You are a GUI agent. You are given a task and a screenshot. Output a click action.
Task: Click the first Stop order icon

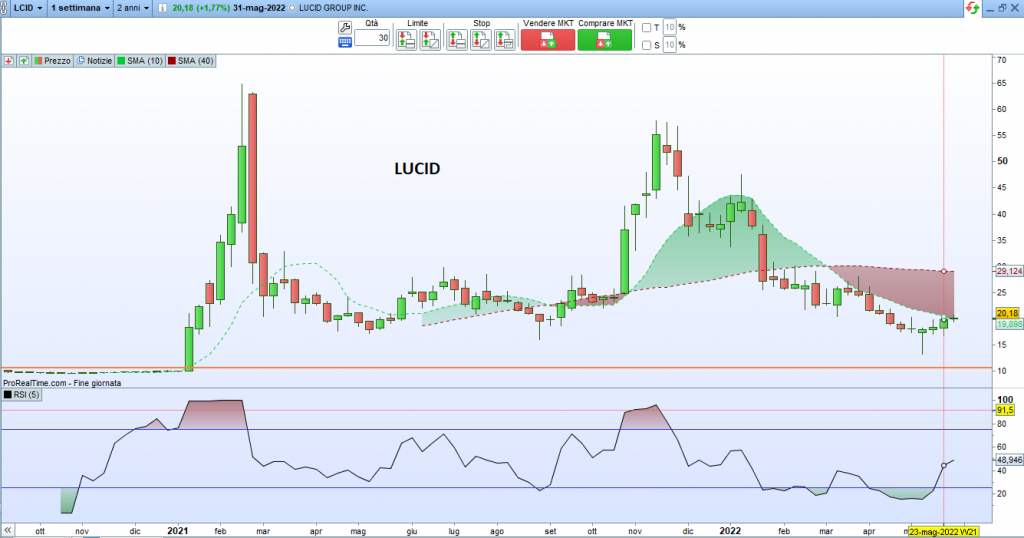(x=457, y=40)
